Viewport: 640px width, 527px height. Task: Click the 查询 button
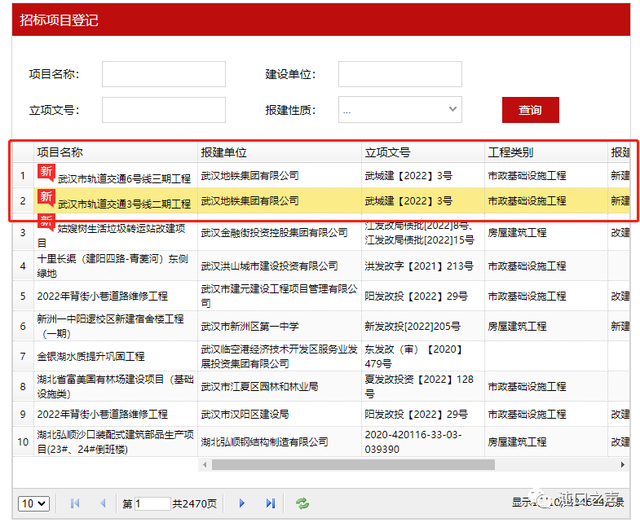(530, 110)
